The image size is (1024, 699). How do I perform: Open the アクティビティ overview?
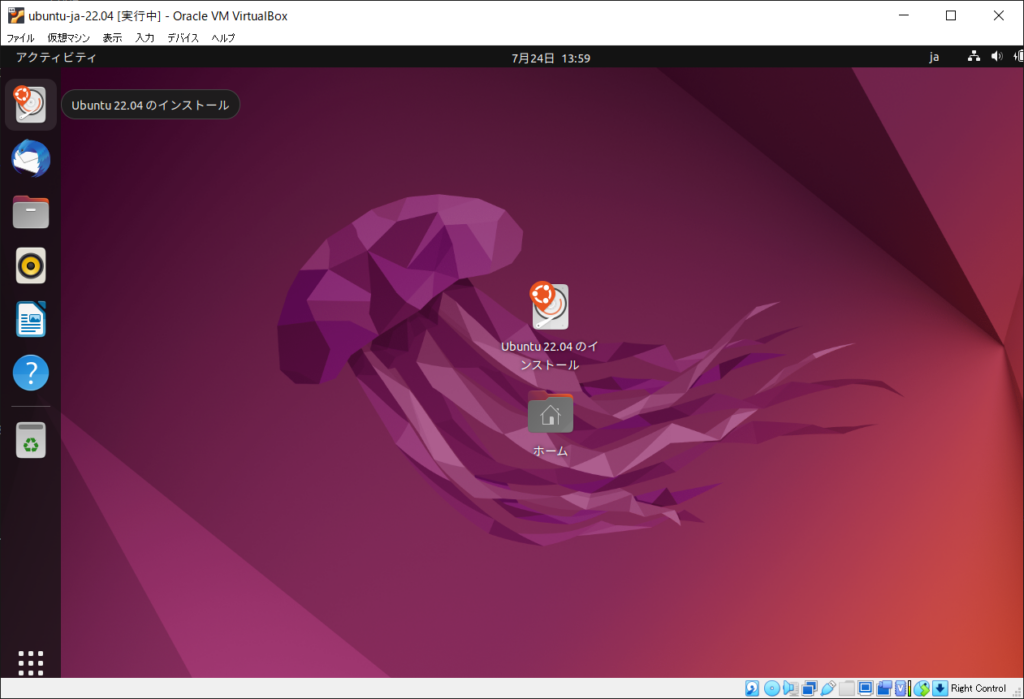point(56,57)
